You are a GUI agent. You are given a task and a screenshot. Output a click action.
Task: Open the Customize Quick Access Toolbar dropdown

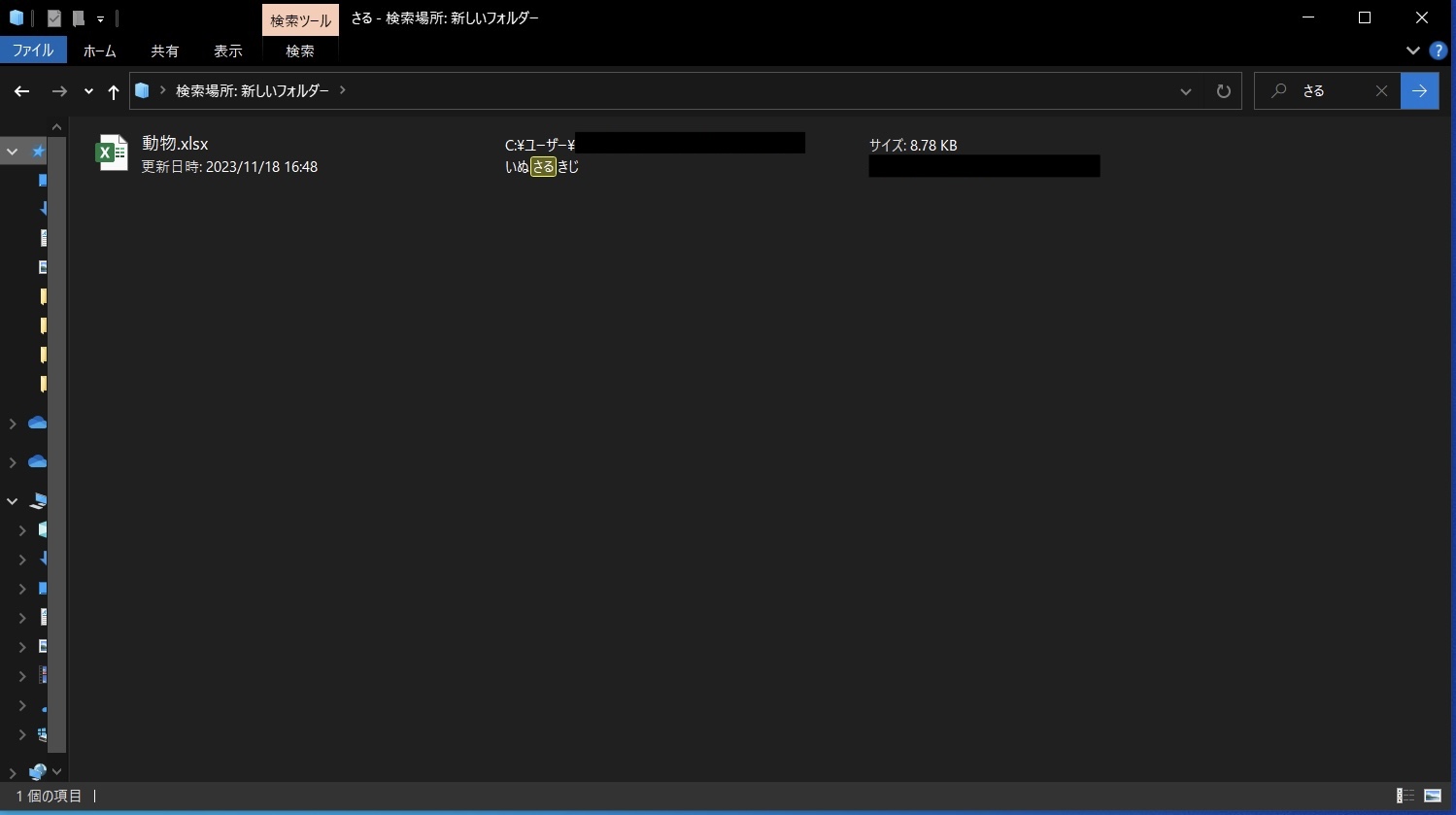point(100,18)
